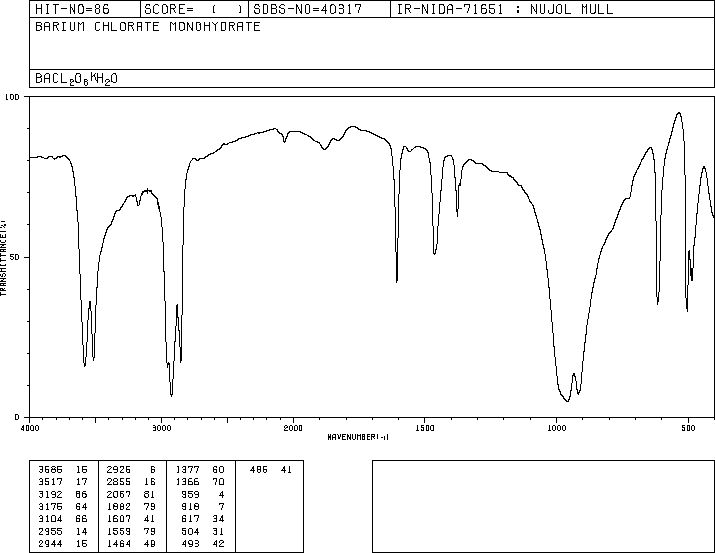
Task: Click transmittance 79 beside 1559
Action: 150,532
